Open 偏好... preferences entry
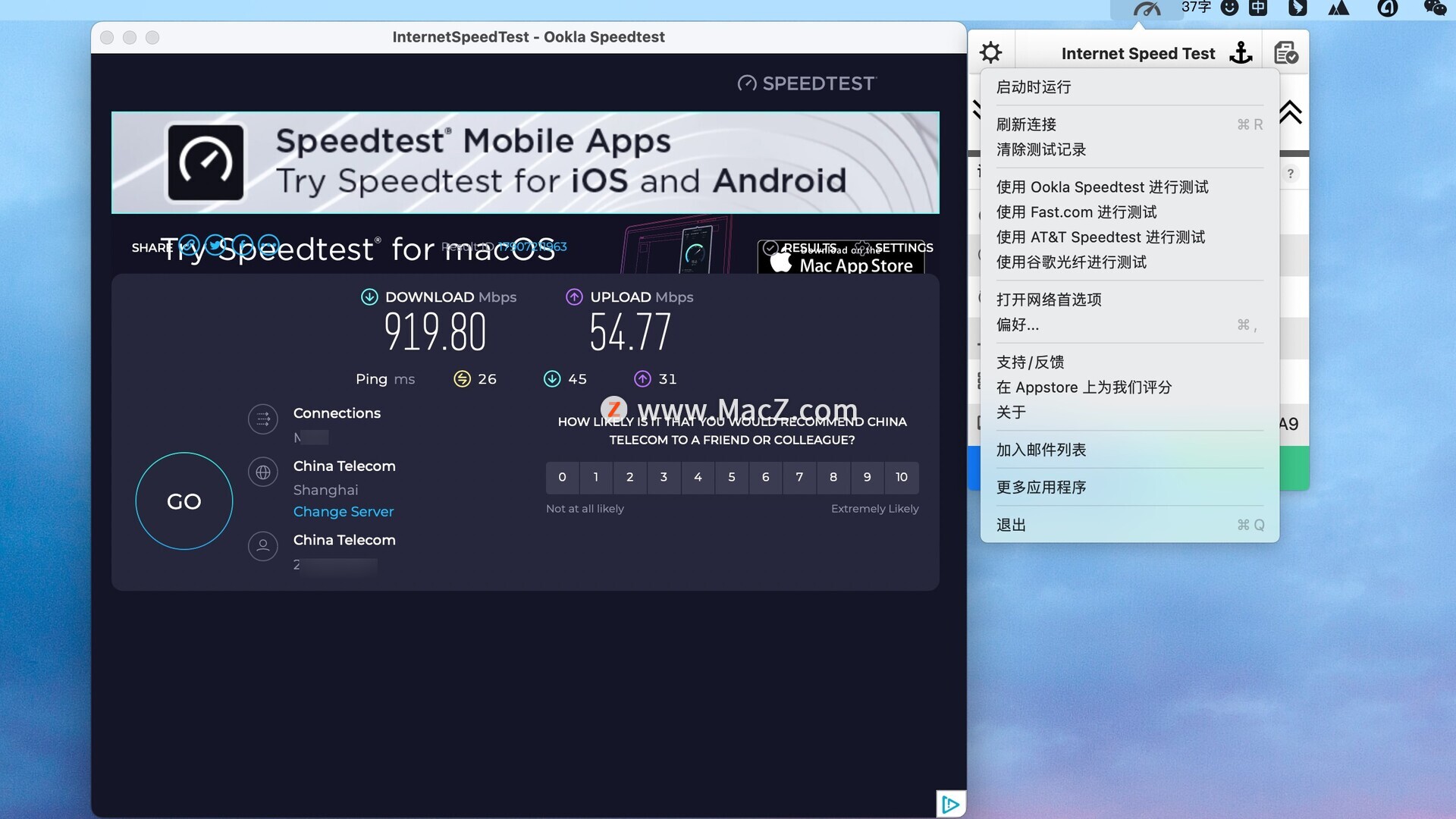 [x=1129, y=325]
